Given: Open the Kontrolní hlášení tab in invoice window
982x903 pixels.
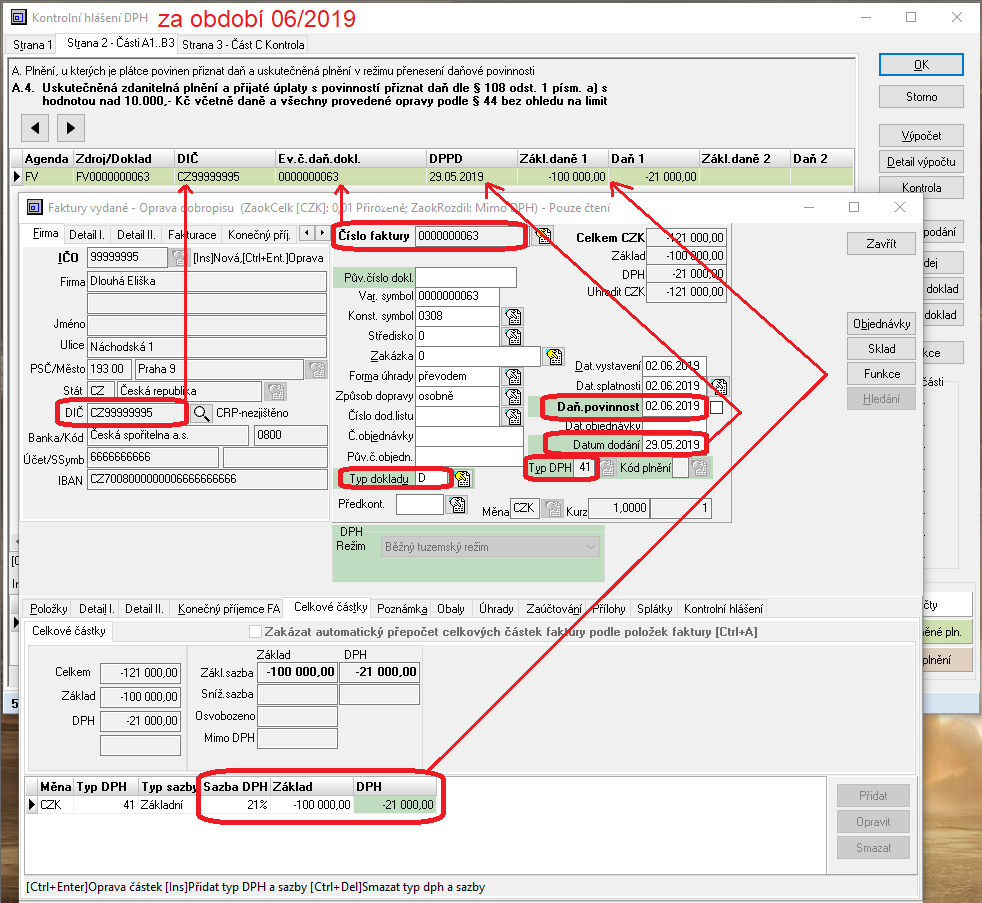Looking at the screenshot, I should click(x=723, y=609).
